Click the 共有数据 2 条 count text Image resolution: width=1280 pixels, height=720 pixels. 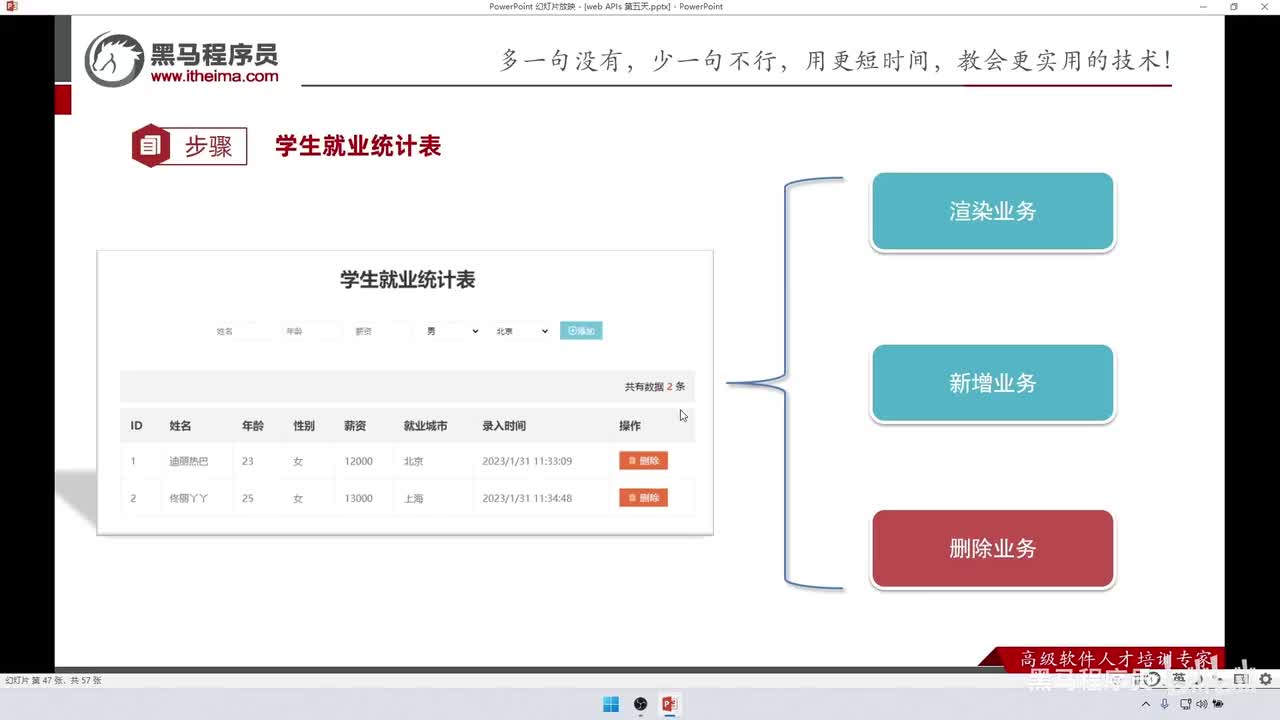655,387
